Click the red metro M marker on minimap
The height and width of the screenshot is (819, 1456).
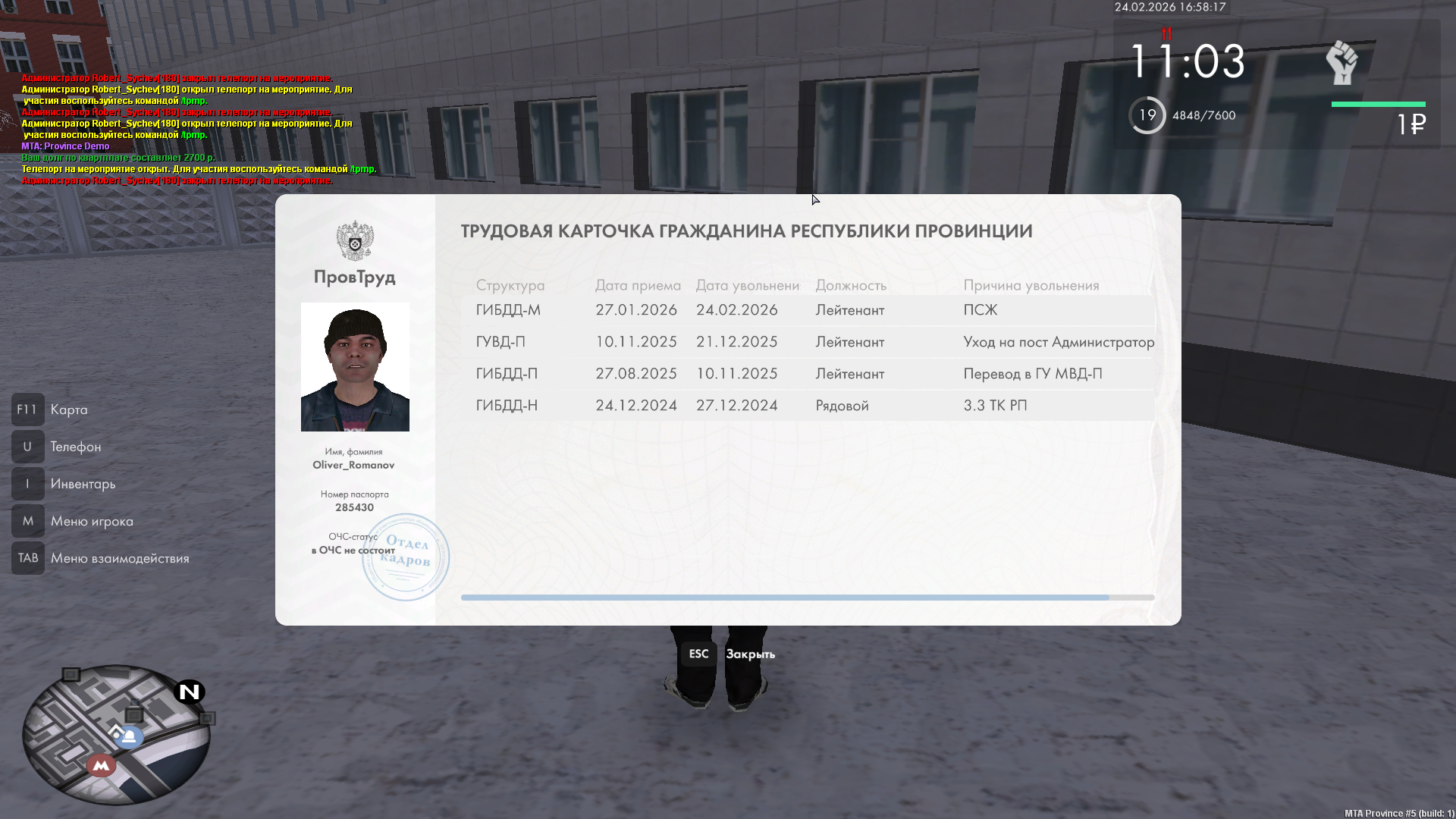101,765
